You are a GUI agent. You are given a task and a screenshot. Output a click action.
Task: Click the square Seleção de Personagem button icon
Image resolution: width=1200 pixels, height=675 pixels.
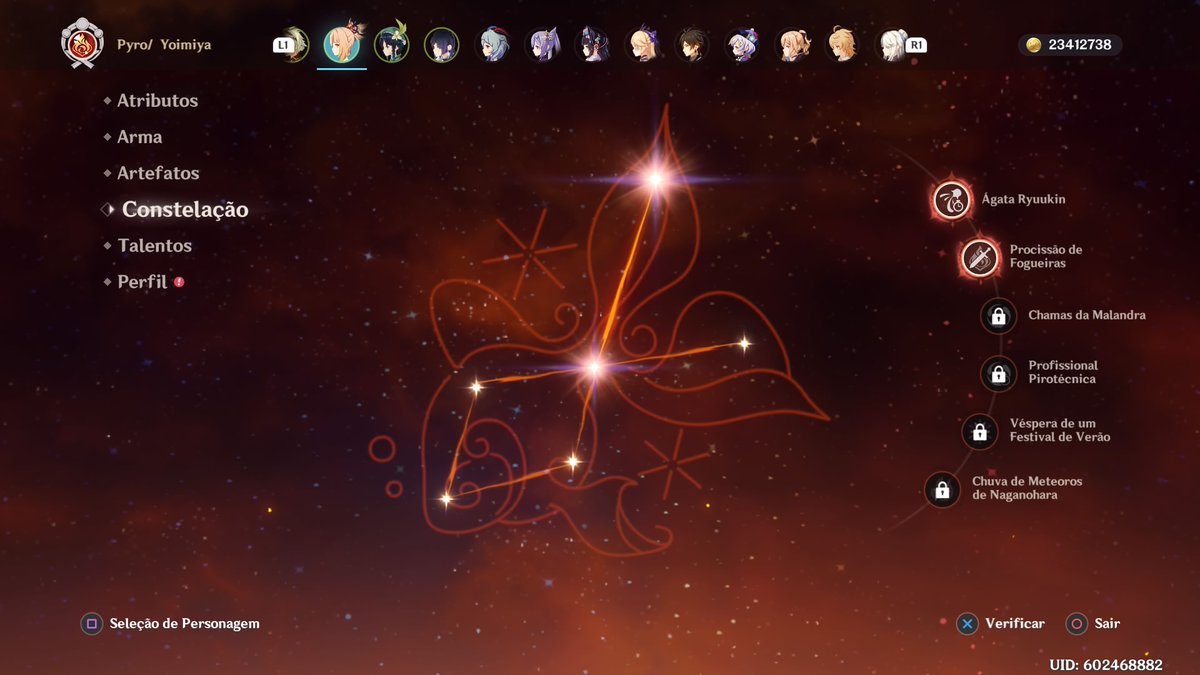(92, 624)
